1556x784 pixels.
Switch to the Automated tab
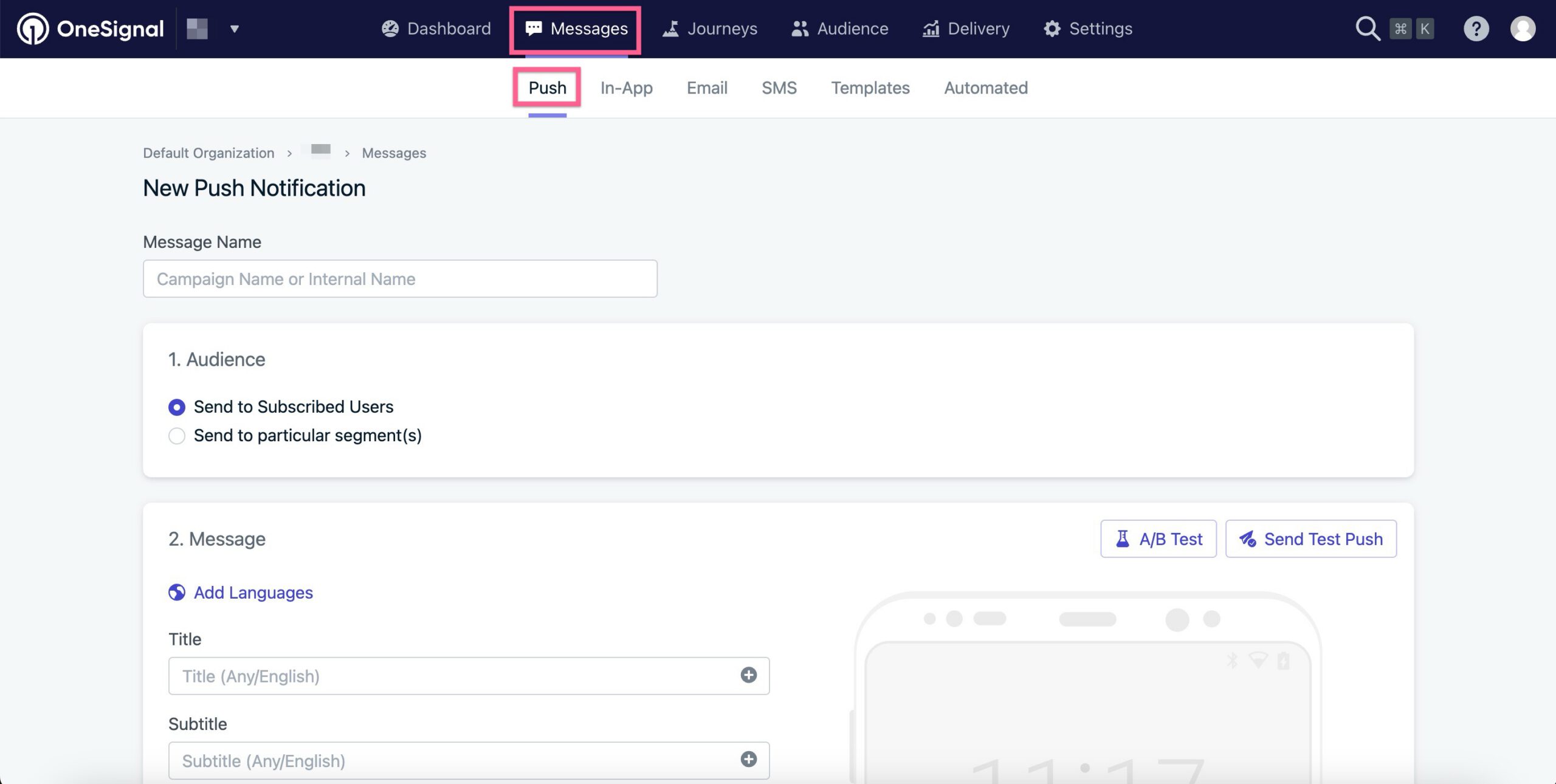tap(986, 88)
